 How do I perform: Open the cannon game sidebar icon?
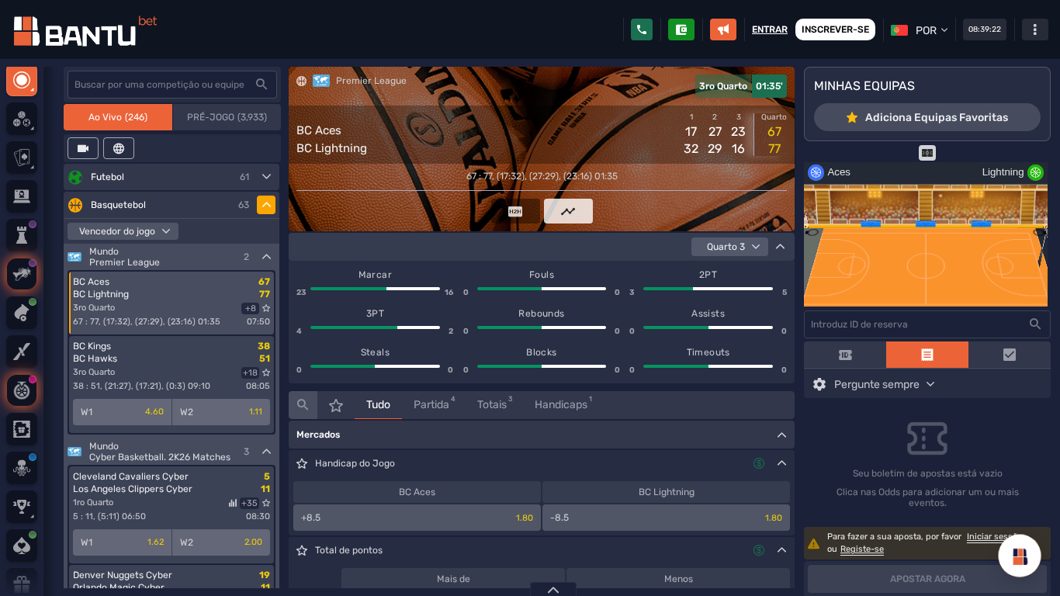[22, 312]
